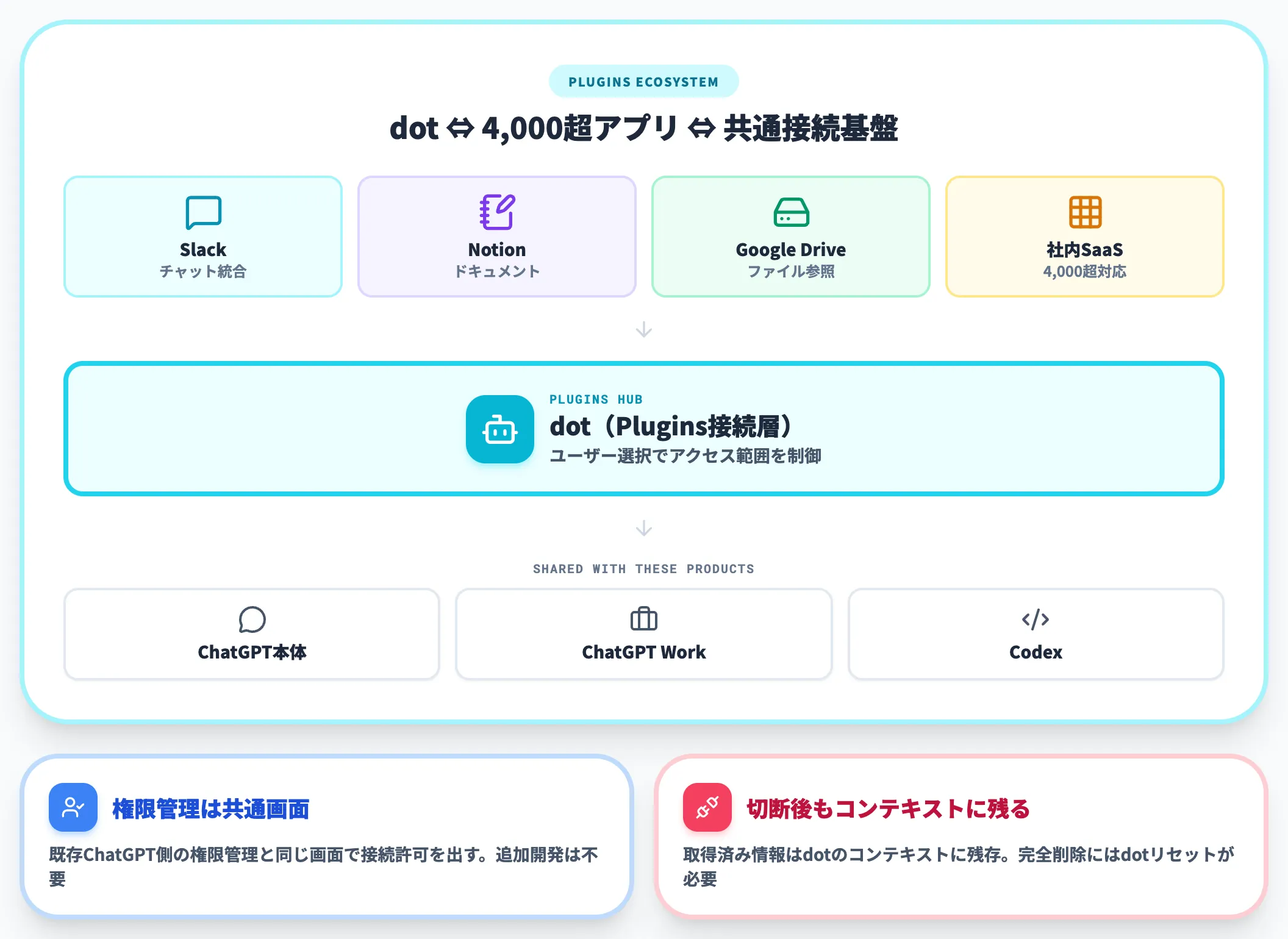Click the 'Google Drive' card label

pos(791,249)
